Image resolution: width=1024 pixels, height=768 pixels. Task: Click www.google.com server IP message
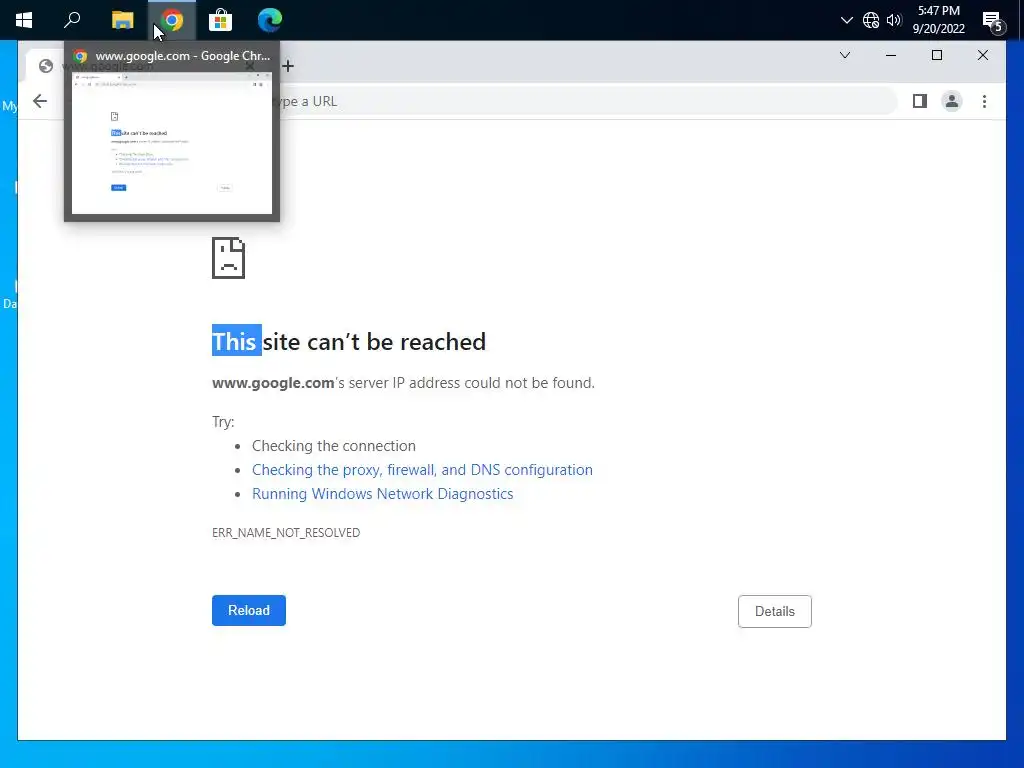coord(403,383)
